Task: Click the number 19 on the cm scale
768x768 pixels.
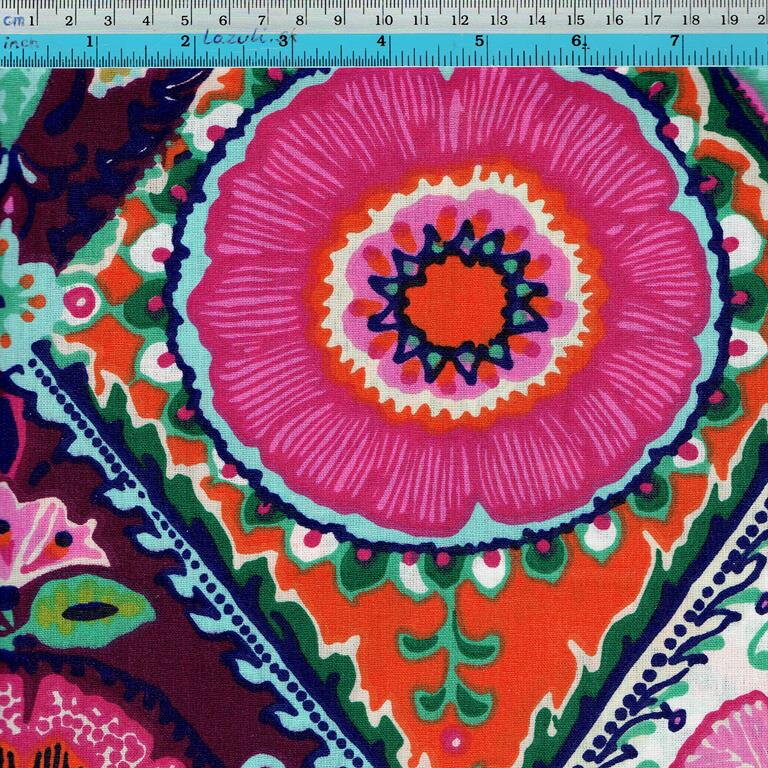Action: [x=730, y=20]
